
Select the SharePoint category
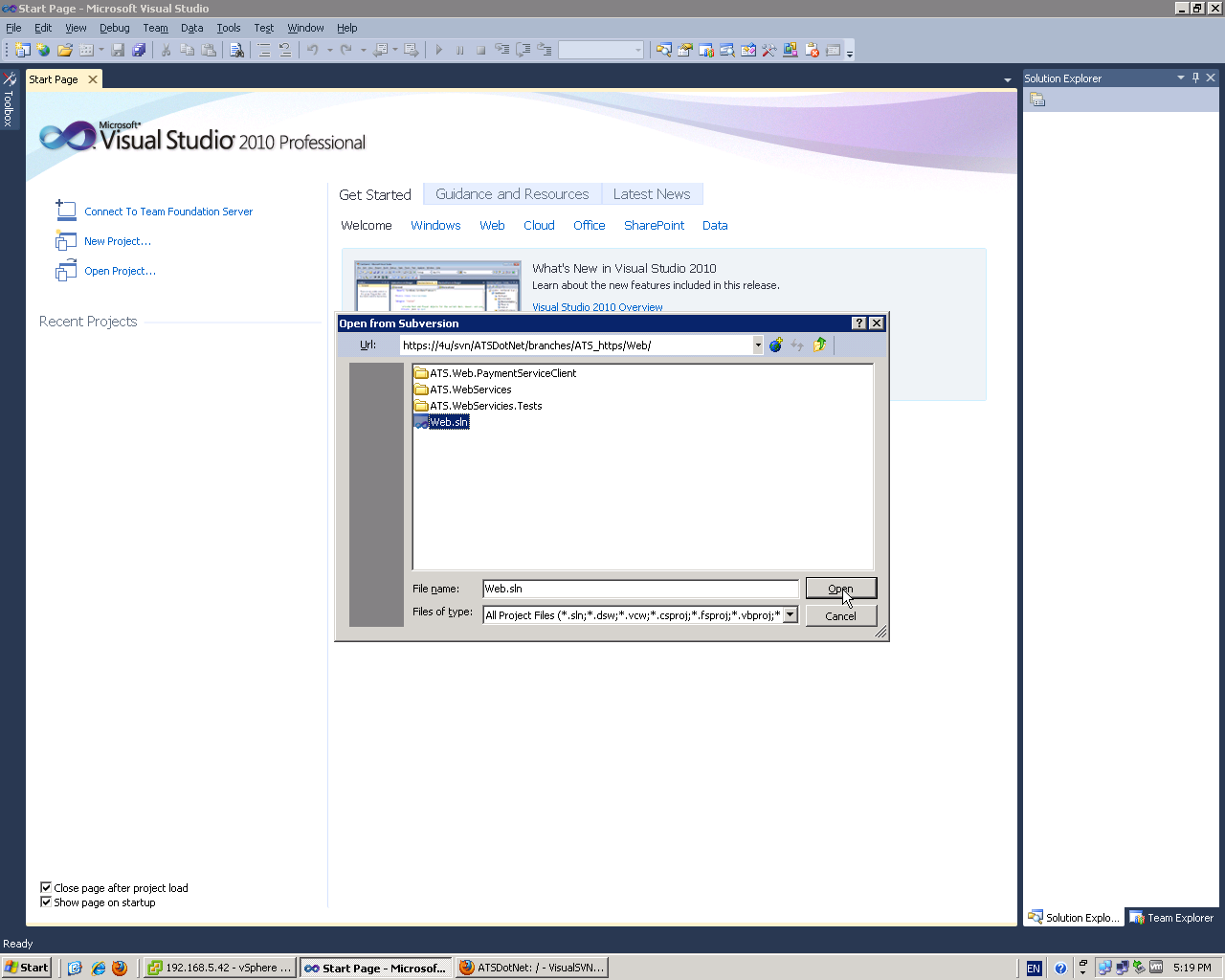point(654,226)
